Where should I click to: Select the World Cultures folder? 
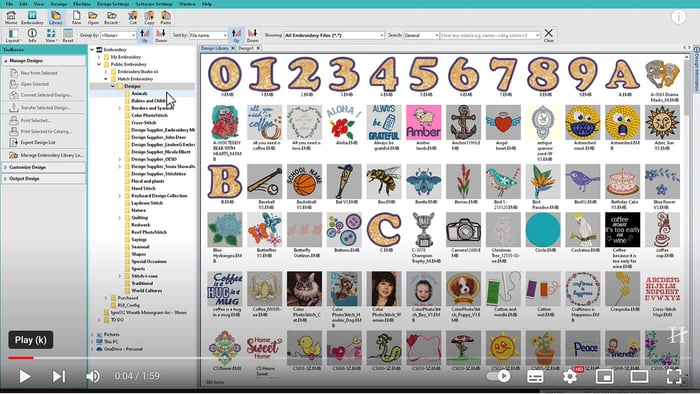point(147,290)
